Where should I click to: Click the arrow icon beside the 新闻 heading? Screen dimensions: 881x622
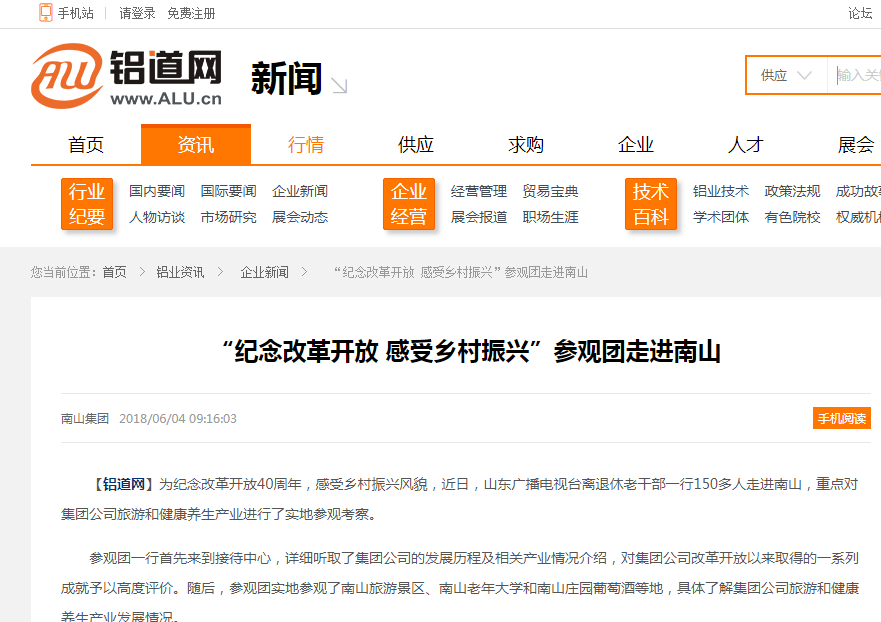tap(339, 86)
